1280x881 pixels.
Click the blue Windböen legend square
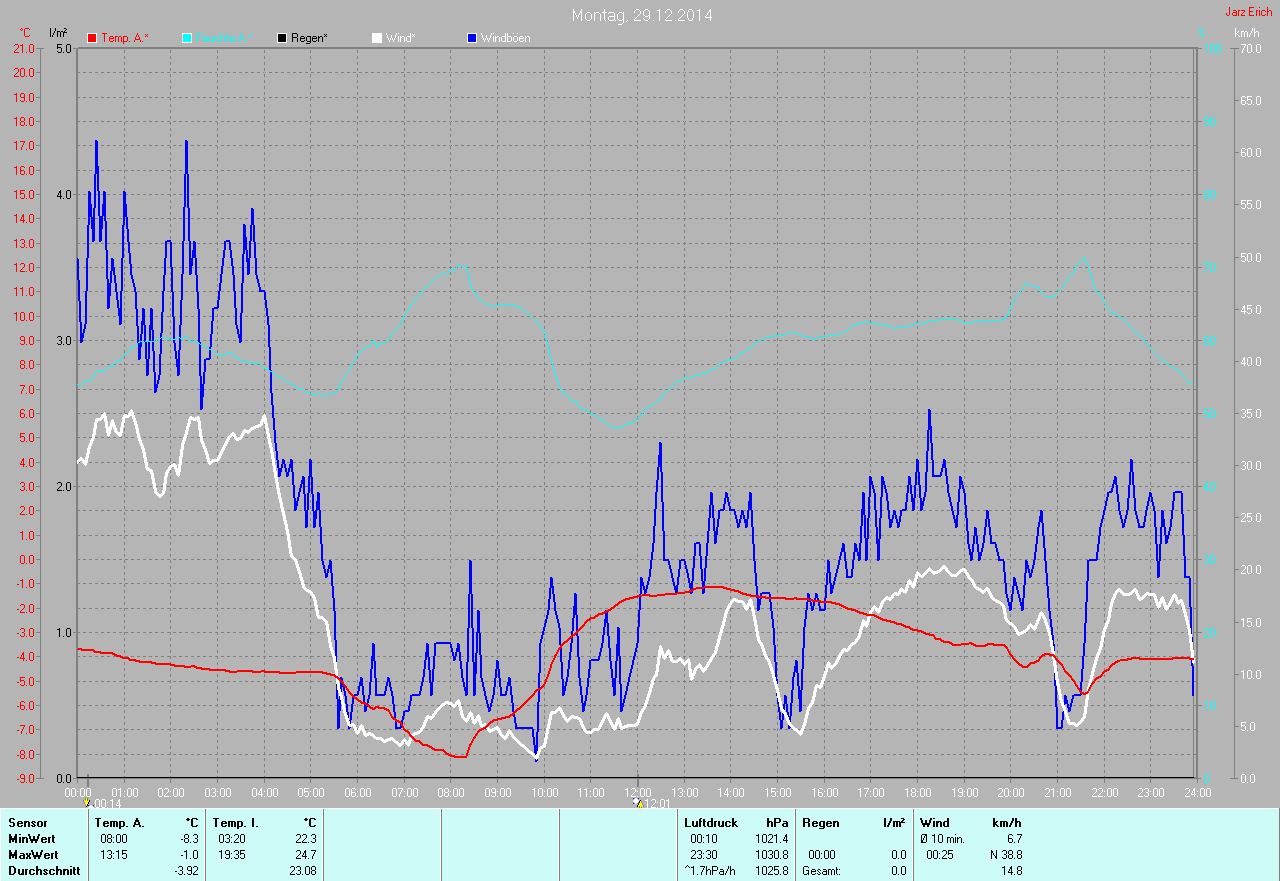[472, 38]
